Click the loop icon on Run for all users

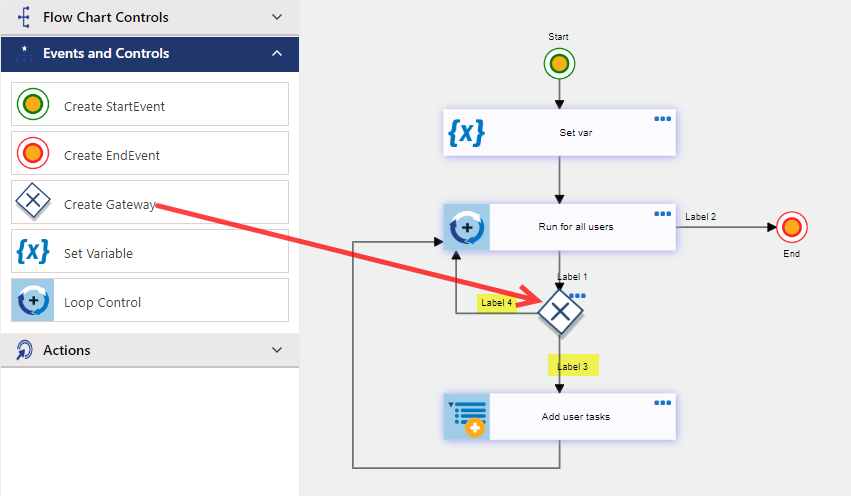pyautogui.click(x=466, y=227)
